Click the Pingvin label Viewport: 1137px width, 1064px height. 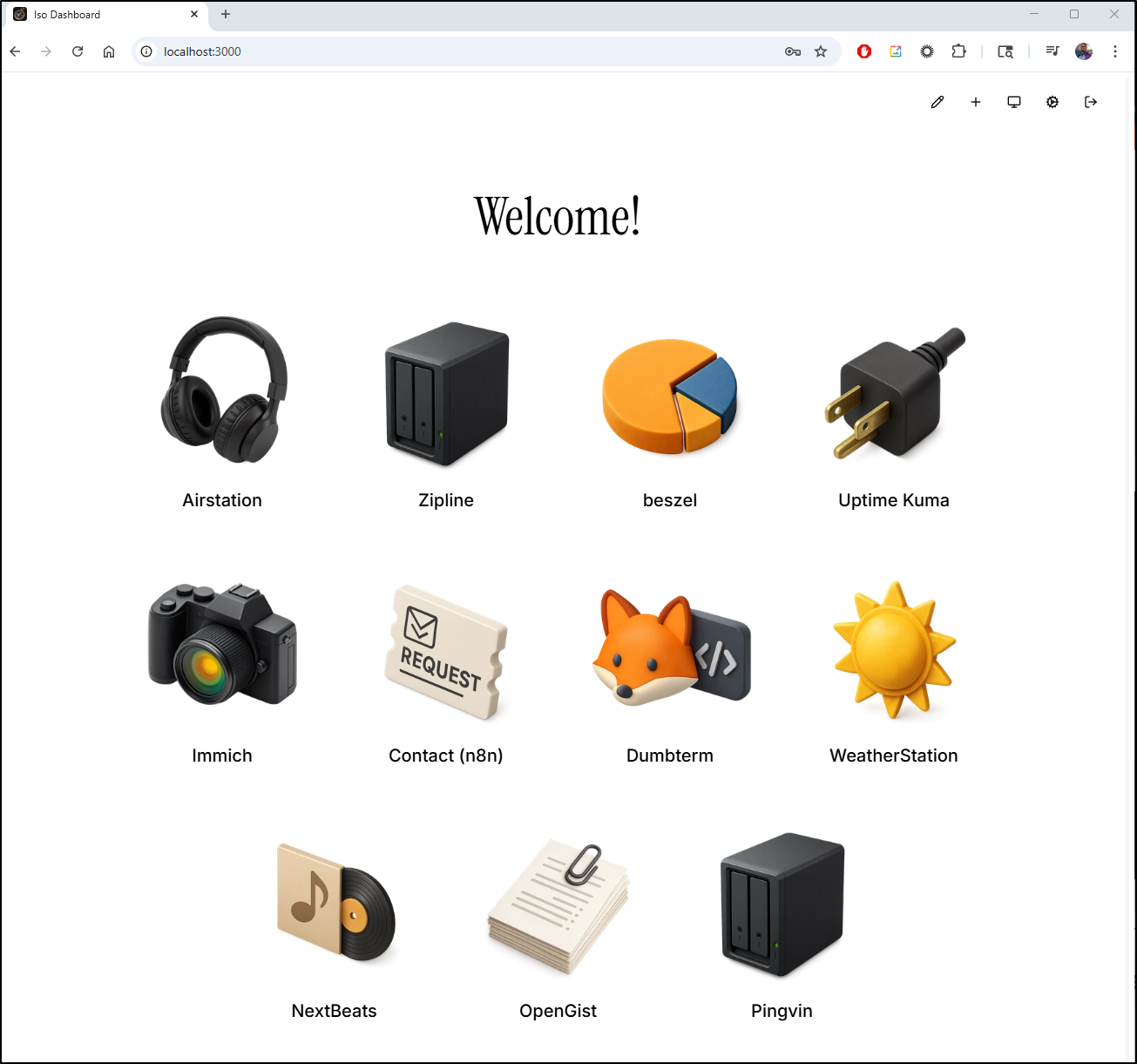tap(782, 1011)
